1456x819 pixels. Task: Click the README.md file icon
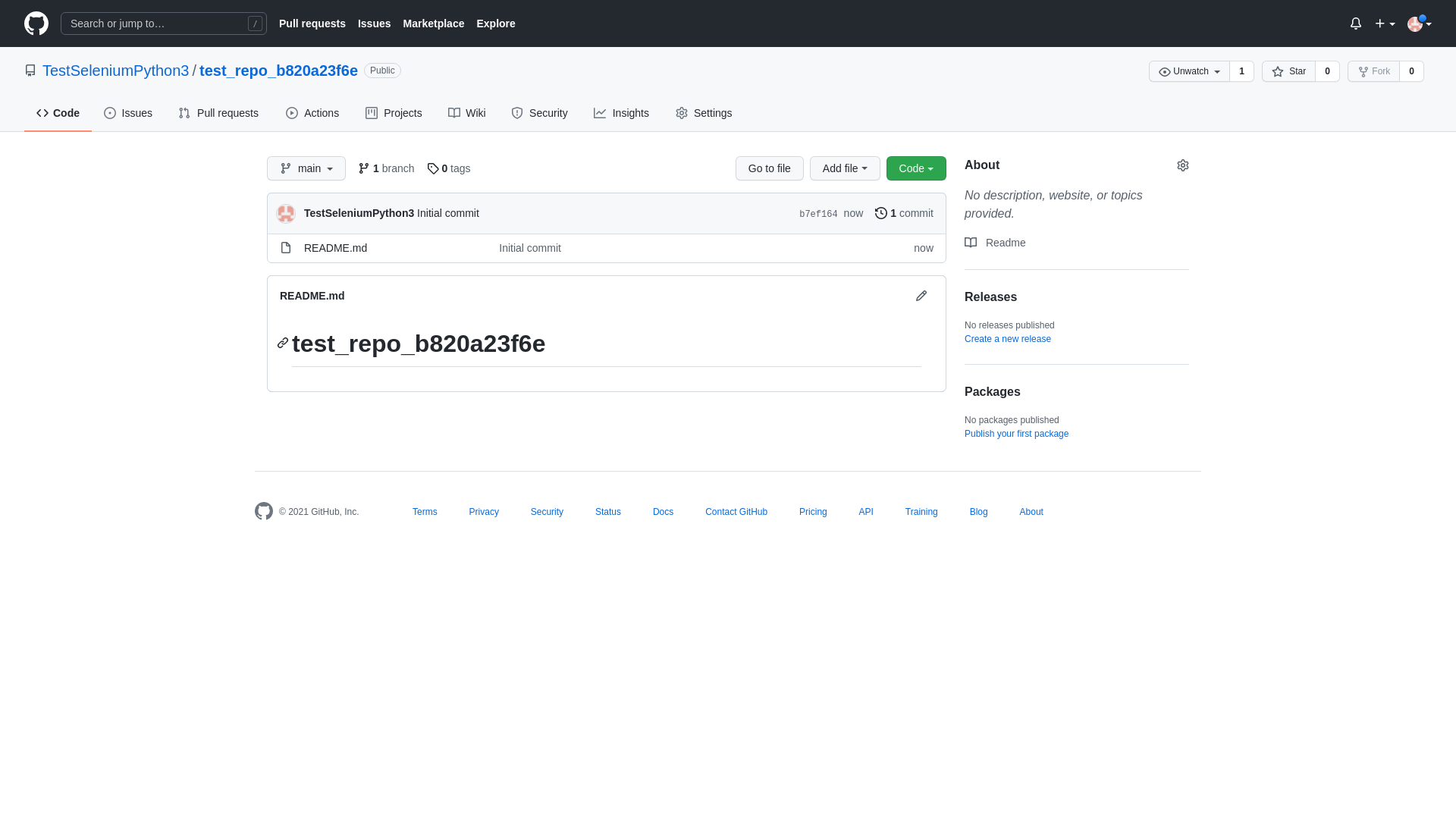pos(286,248)
